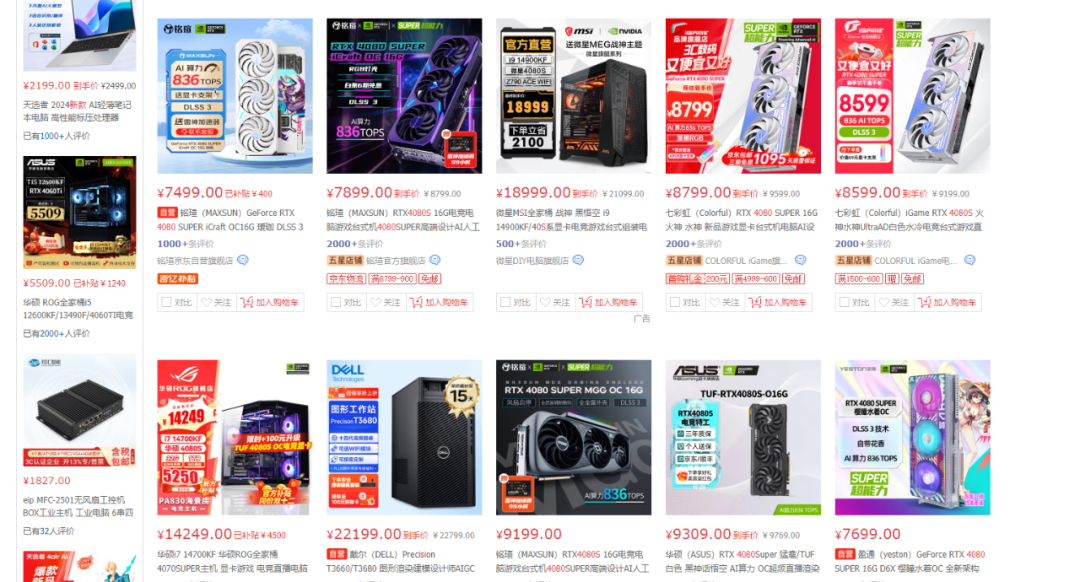Open chat icon beside 微星DIY电脑旗舰店
Screen dimensions: 1080x582
[579, 260]
